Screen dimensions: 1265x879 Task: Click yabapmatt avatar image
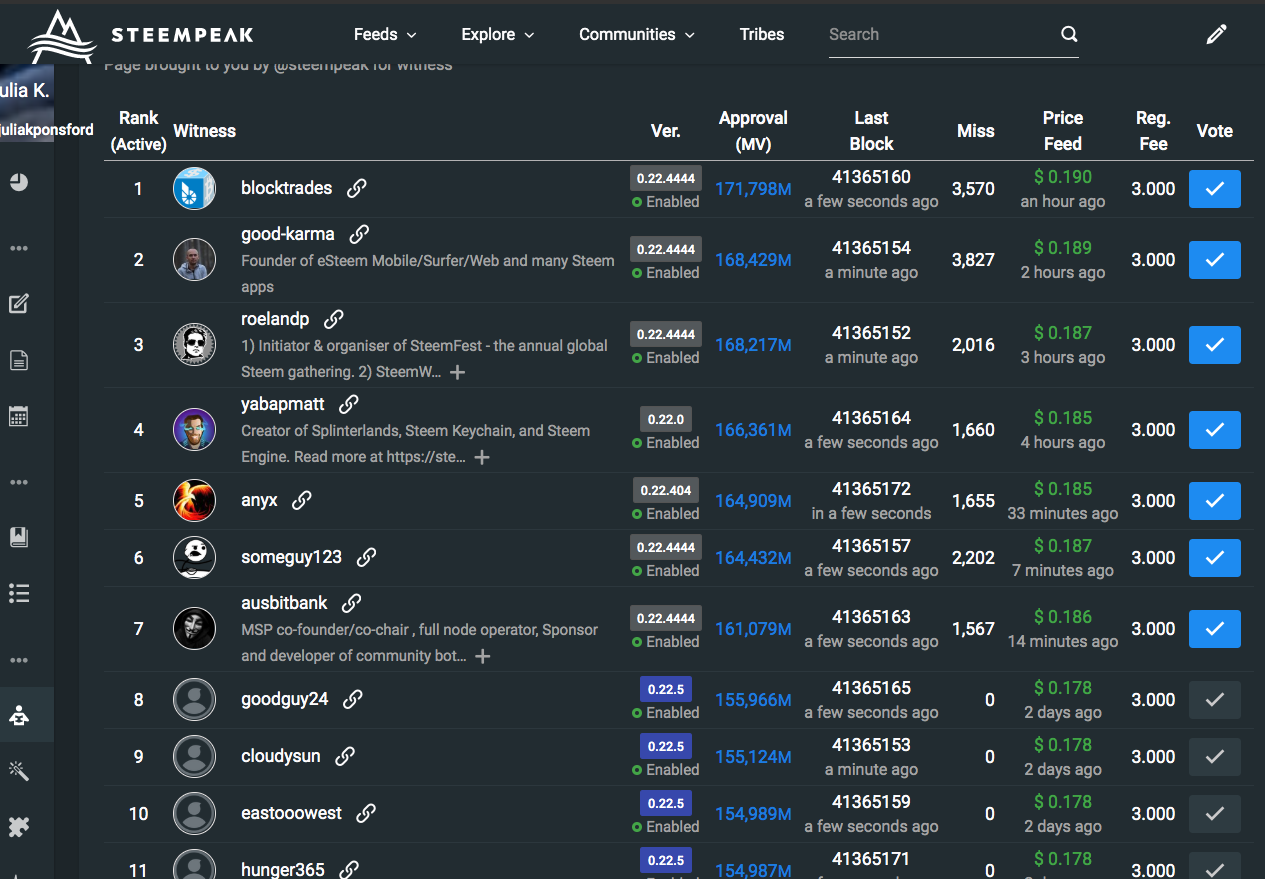(x=194, y=430)
